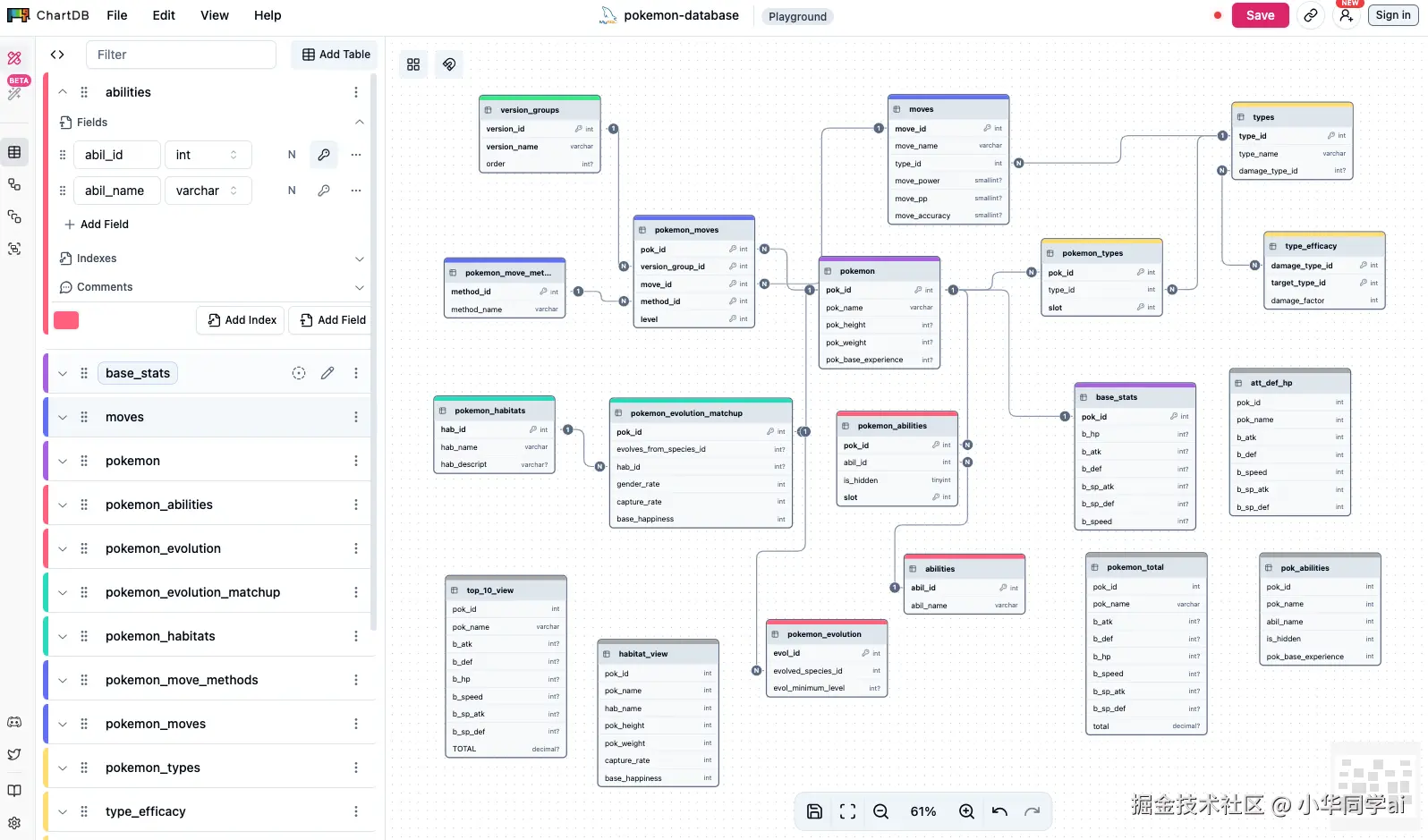Collapse the Fields section
The width and height of the screenshot is (1428, 840).
point(360,123)
